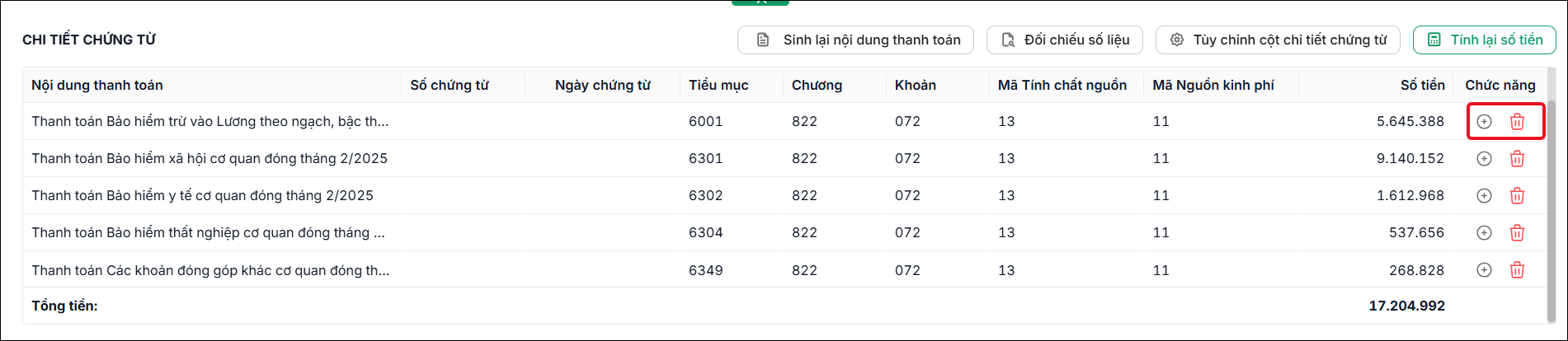The height and width of the screenshot is (341, 1568).
Task: Open Đối chiếu số liệu
Action: pos(1065,40)
